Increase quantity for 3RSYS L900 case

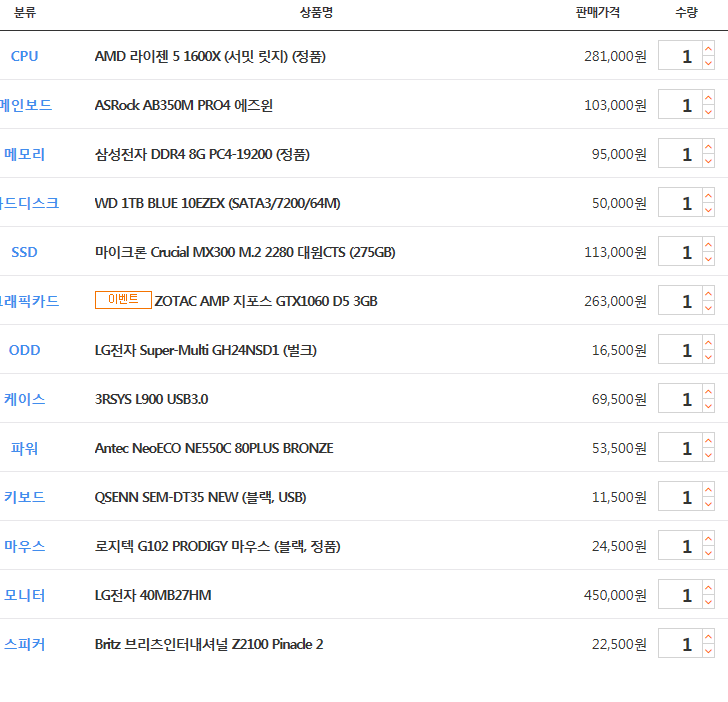click(x=708, y=392)
